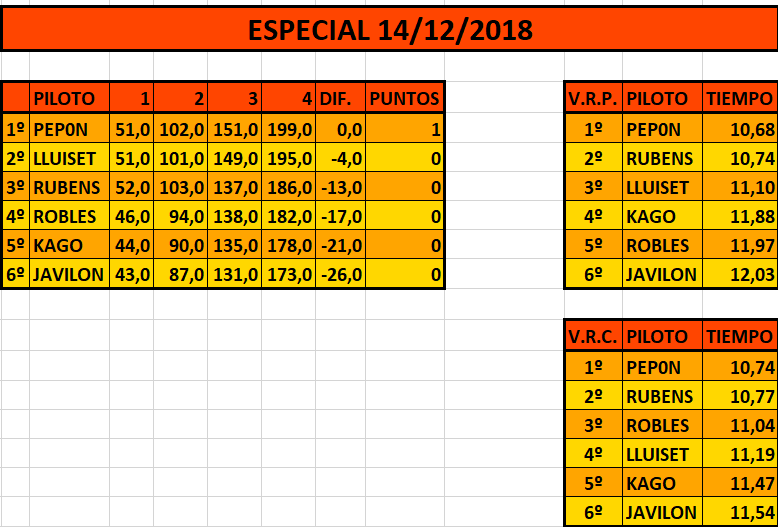Select the PUNTOS column header cell
The width and height of the screenshot is (778, 527).
coord(404,98)
